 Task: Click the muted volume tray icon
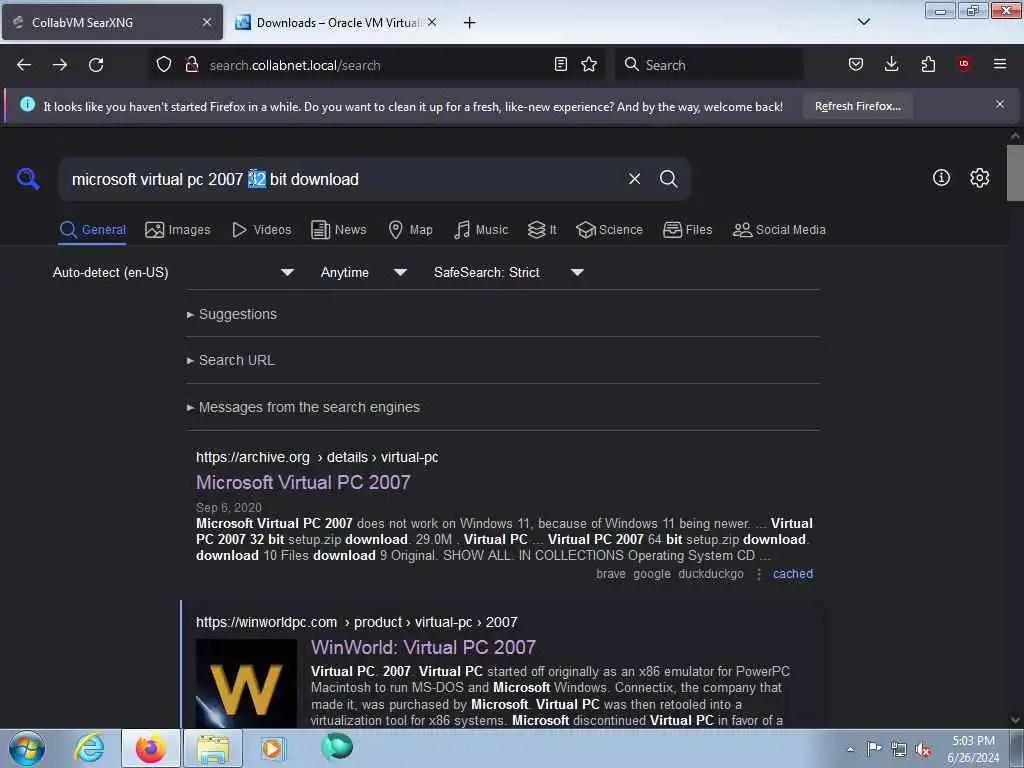click(923, 749)
